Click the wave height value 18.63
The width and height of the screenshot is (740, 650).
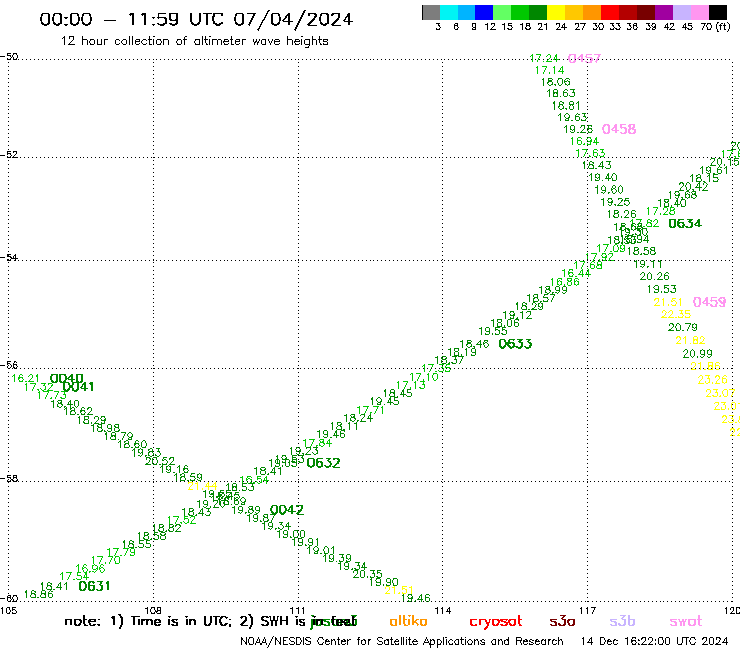click(x=561, y=93)
